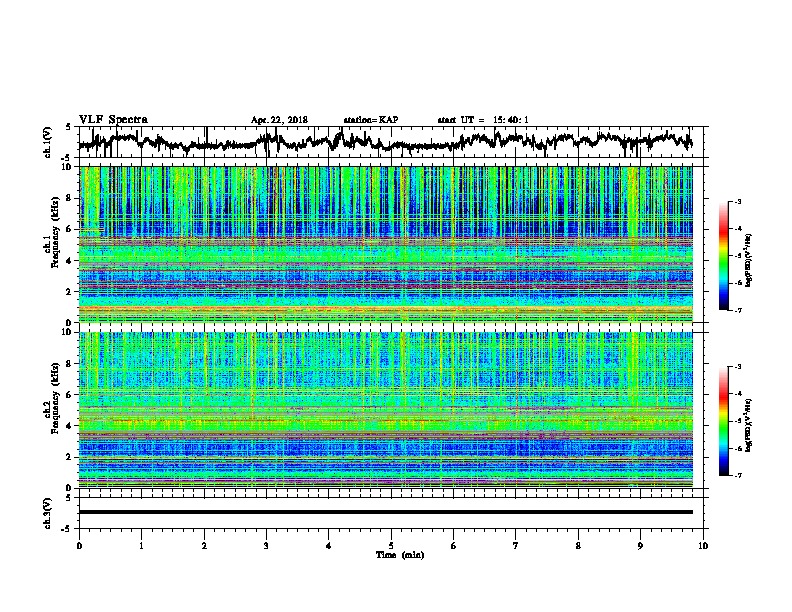This screenshot has width=792, height=612.
Task: Click inside the ch.2 spectrogram panel
Action: (x=385, y=410)
